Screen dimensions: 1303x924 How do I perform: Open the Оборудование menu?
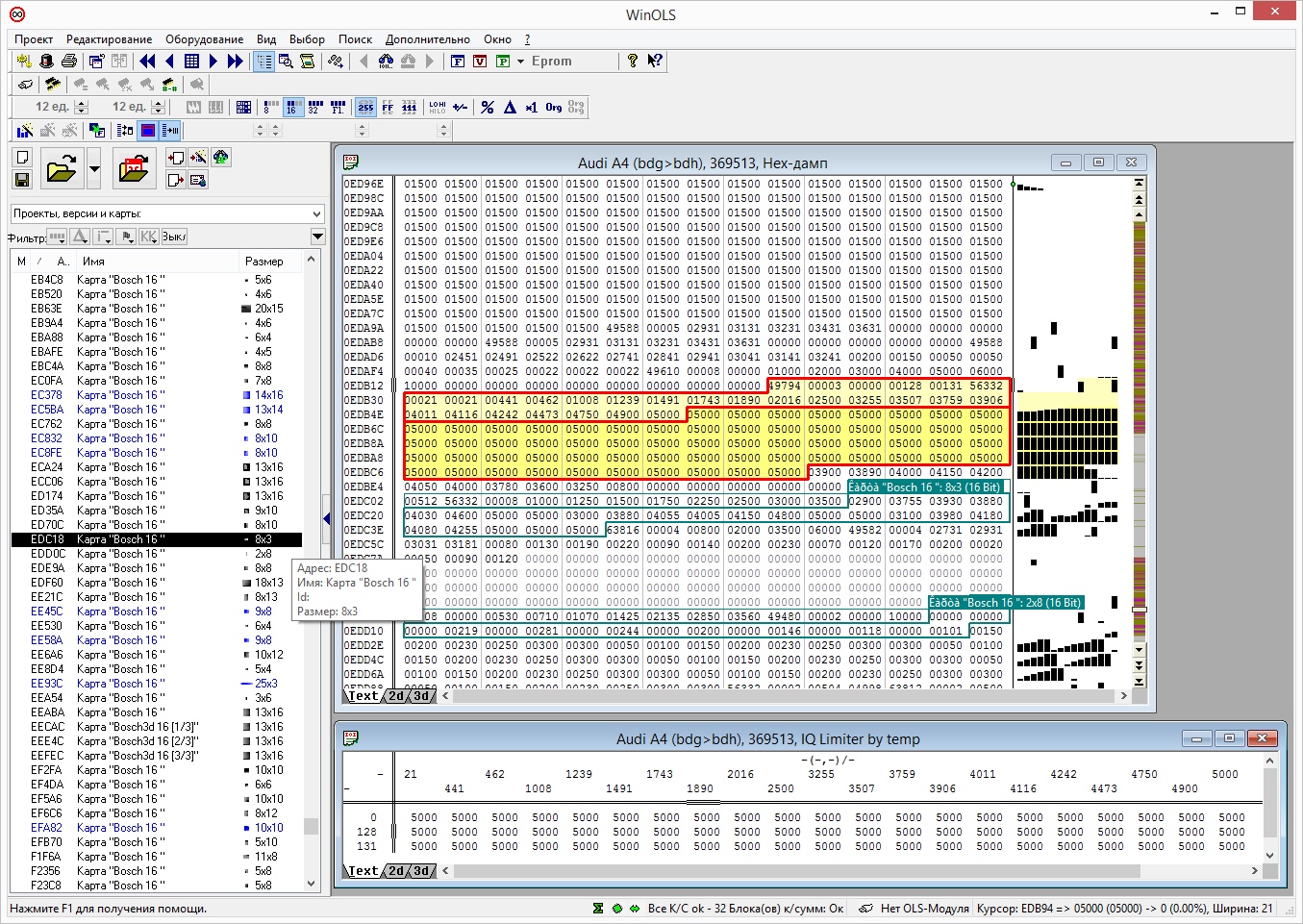click(x=204, y=39)
